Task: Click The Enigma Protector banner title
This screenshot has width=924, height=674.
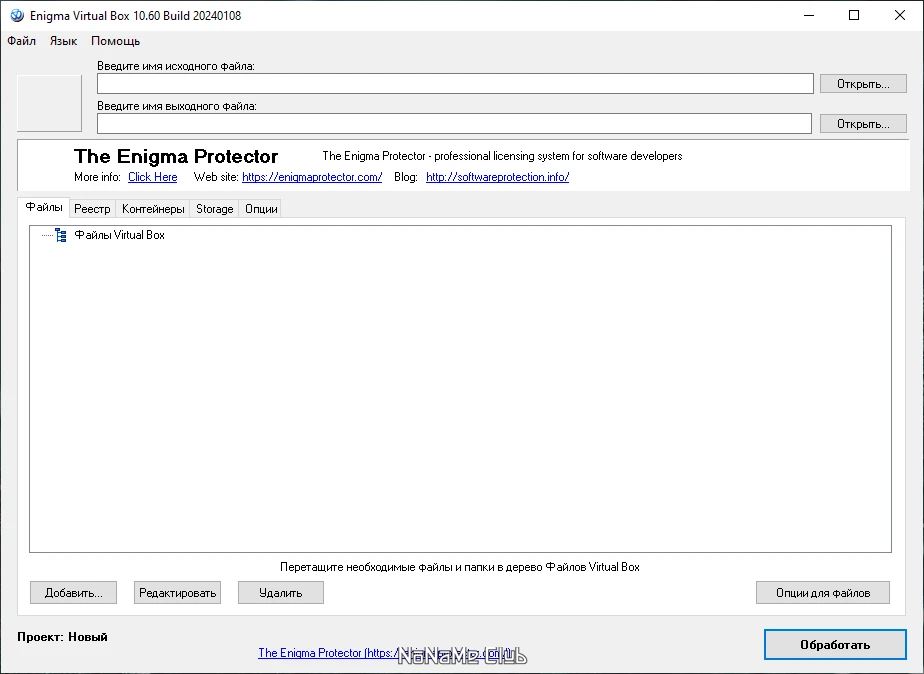Action: click(x=176, y=156)
